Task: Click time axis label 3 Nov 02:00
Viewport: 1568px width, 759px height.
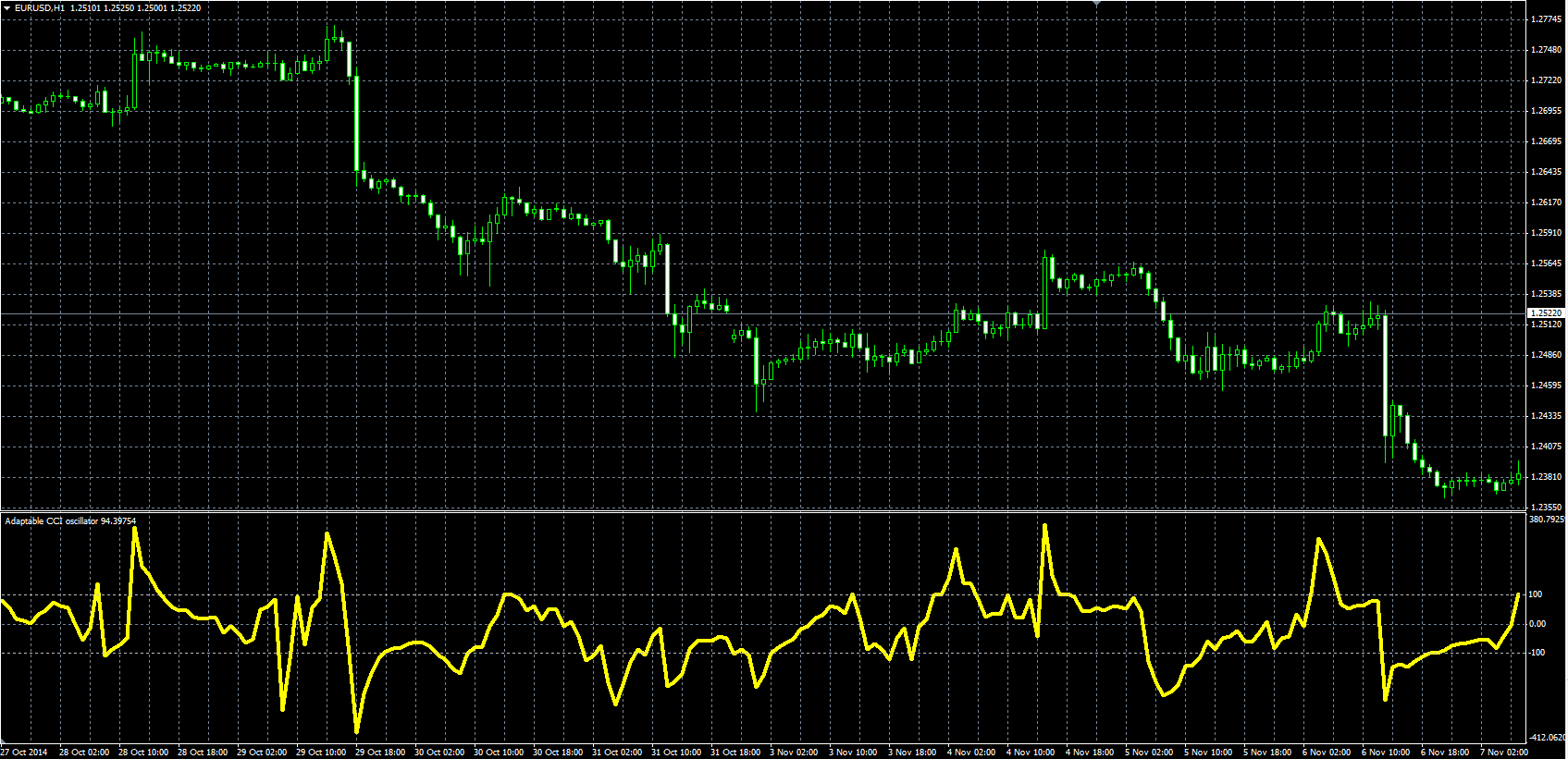Action: click(794, 753)
